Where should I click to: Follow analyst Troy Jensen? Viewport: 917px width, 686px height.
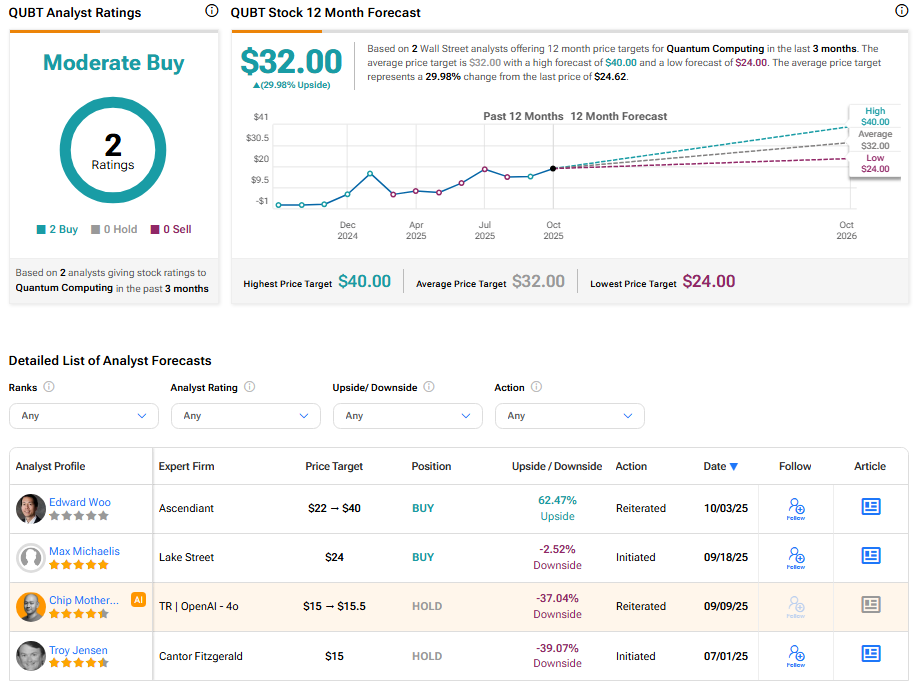point(796,656)
